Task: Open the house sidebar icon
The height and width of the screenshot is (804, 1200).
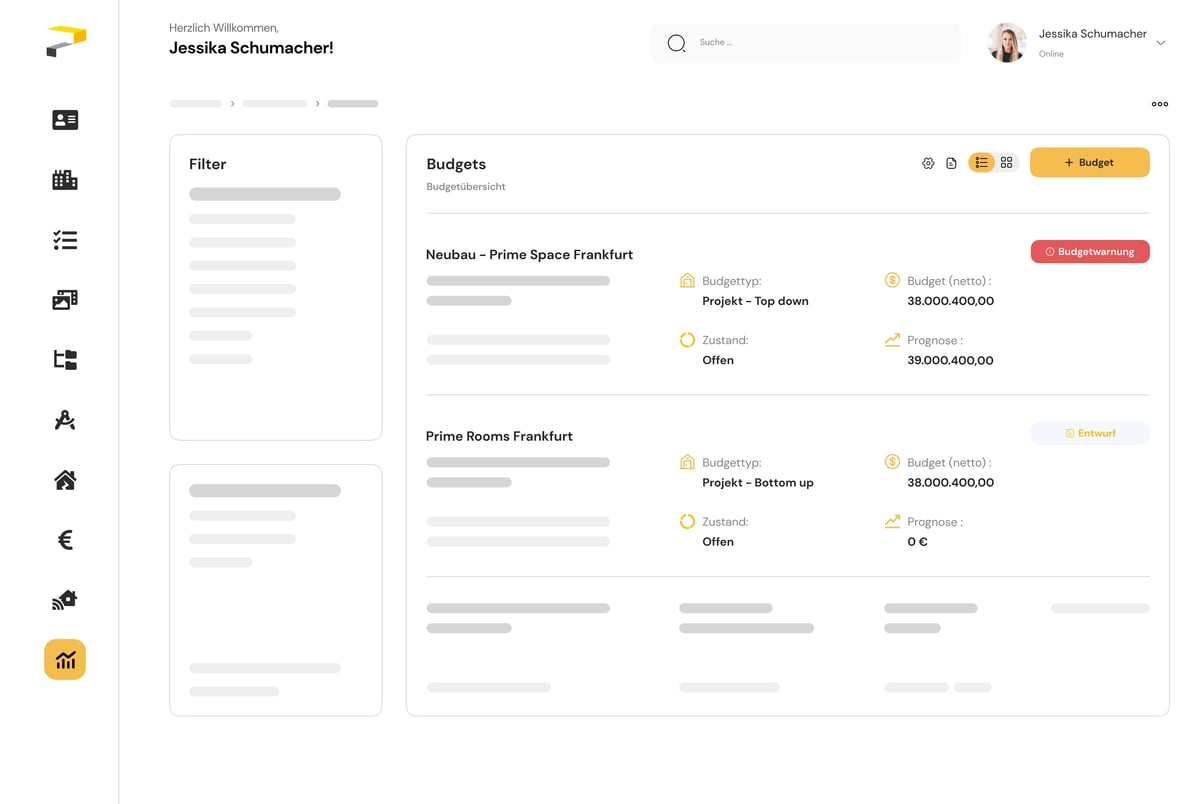Action: tap(65, 480)
